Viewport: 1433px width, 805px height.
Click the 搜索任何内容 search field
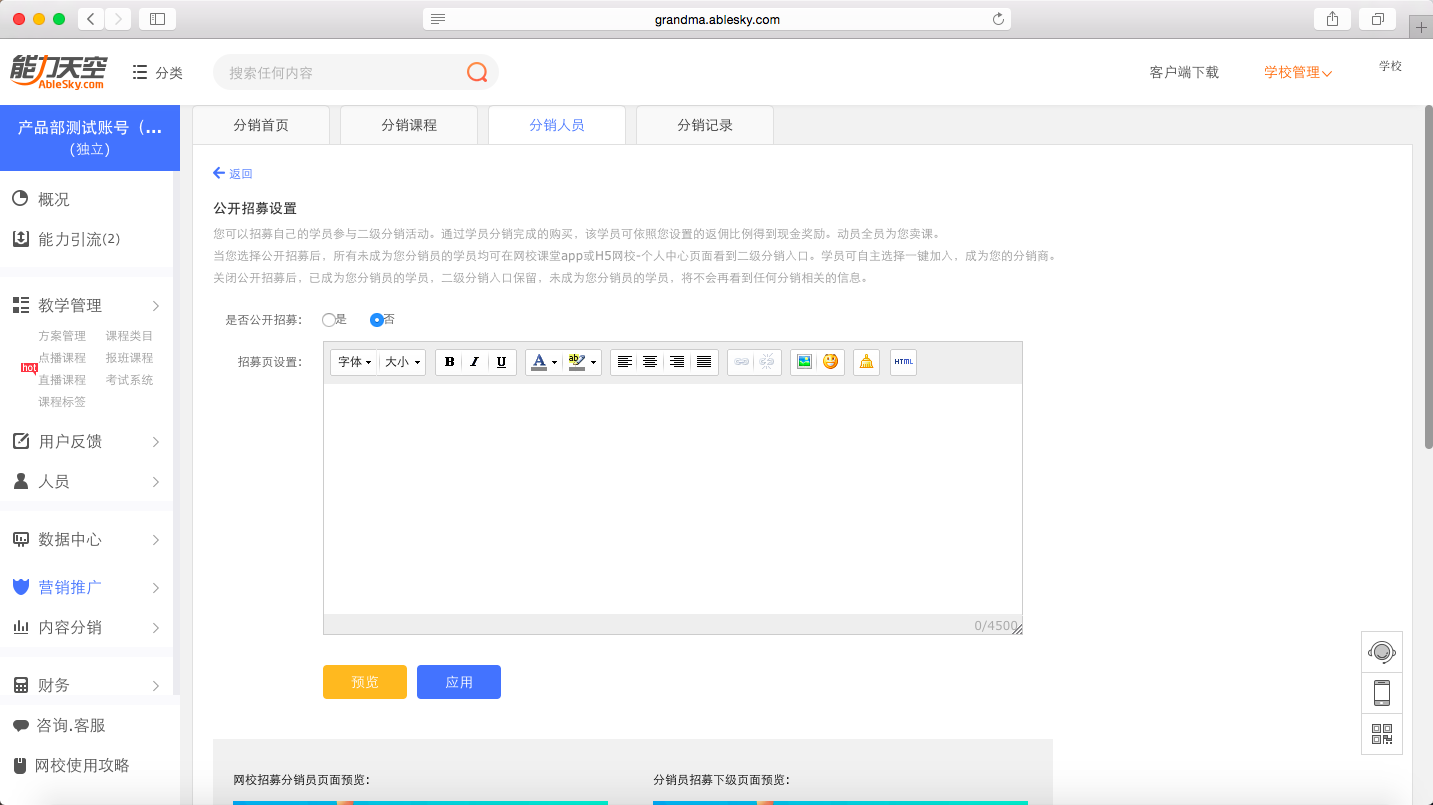point(340,72)
